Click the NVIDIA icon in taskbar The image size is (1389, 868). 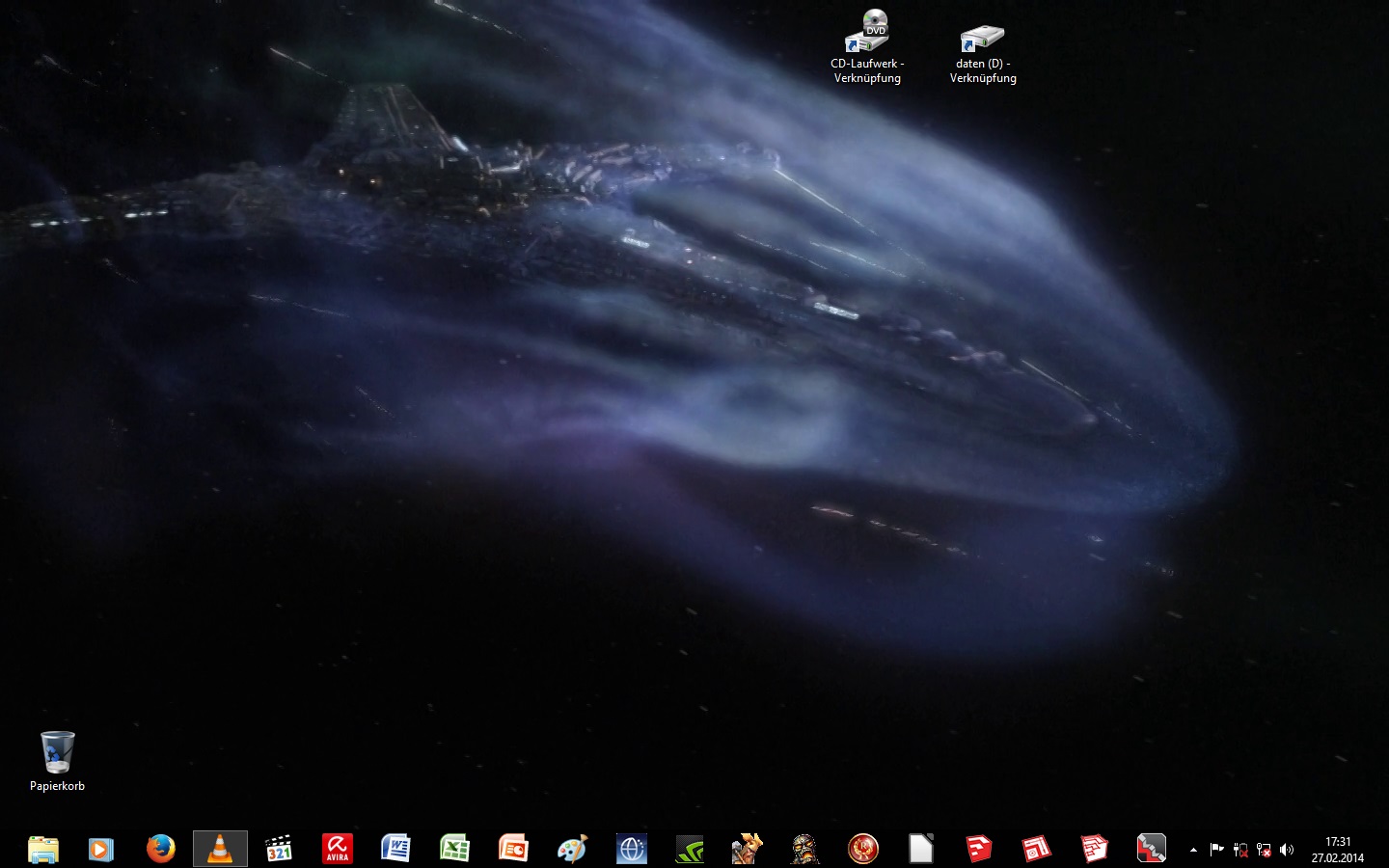690,849
